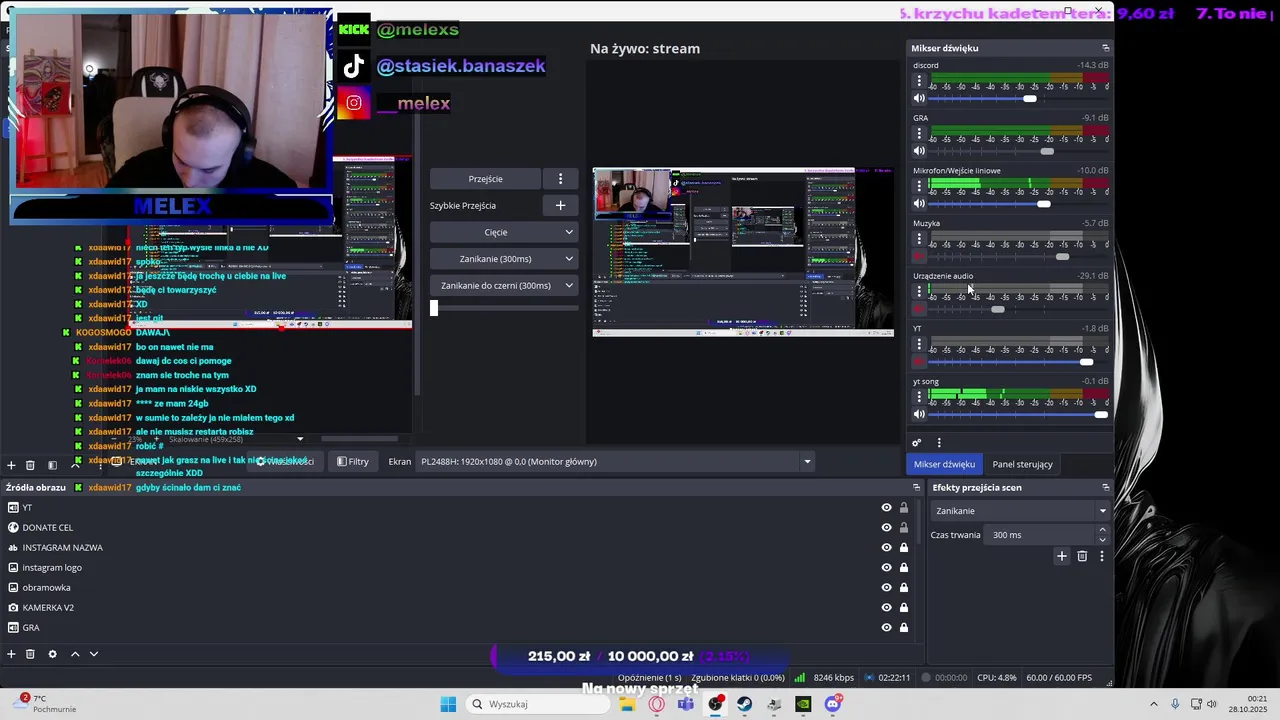Open Filtry for the selected source
Screen dimensions: 1280x720
pos(353,462)
